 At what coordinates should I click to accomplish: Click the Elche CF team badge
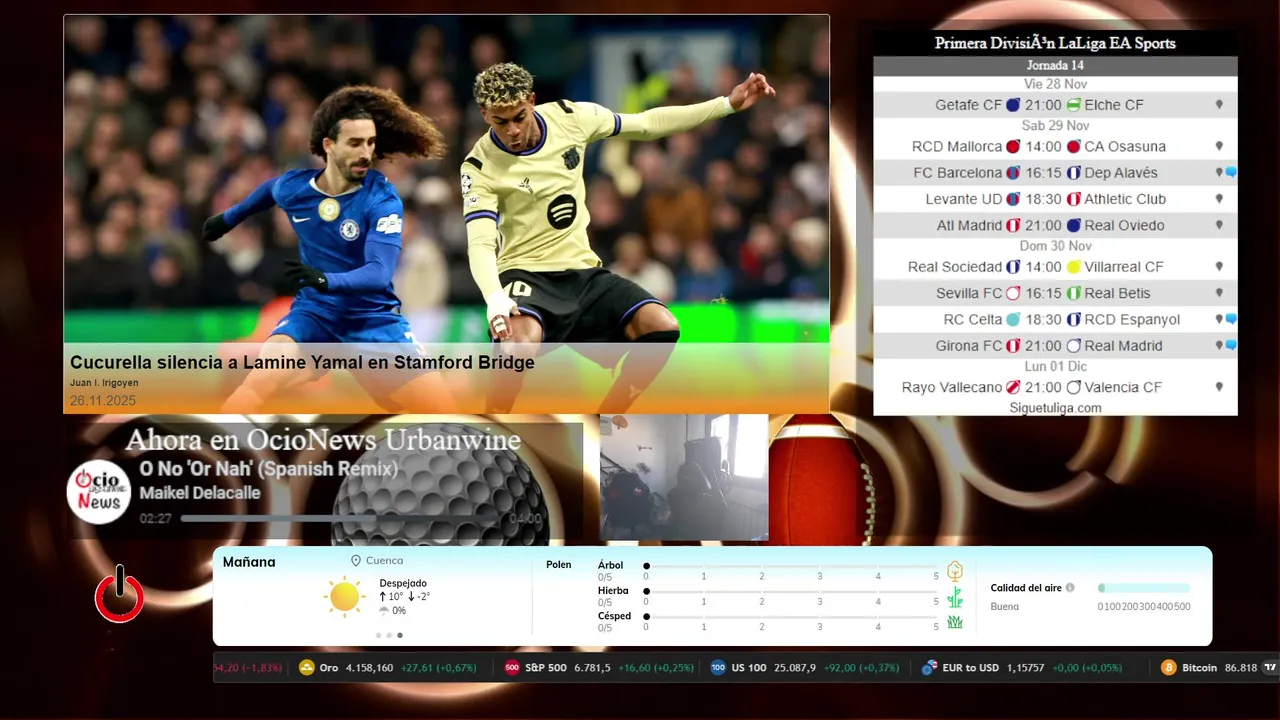coord(1073,105)
